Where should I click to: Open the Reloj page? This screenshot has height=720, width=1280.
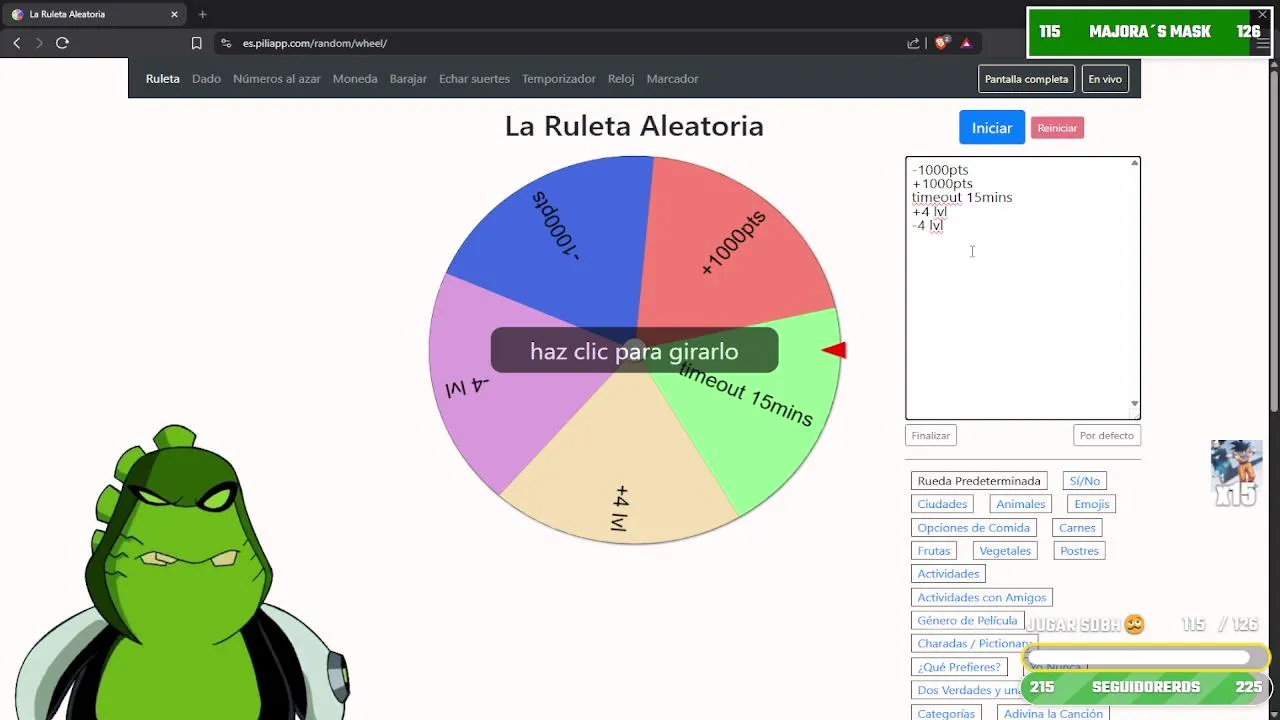(621, 78)
